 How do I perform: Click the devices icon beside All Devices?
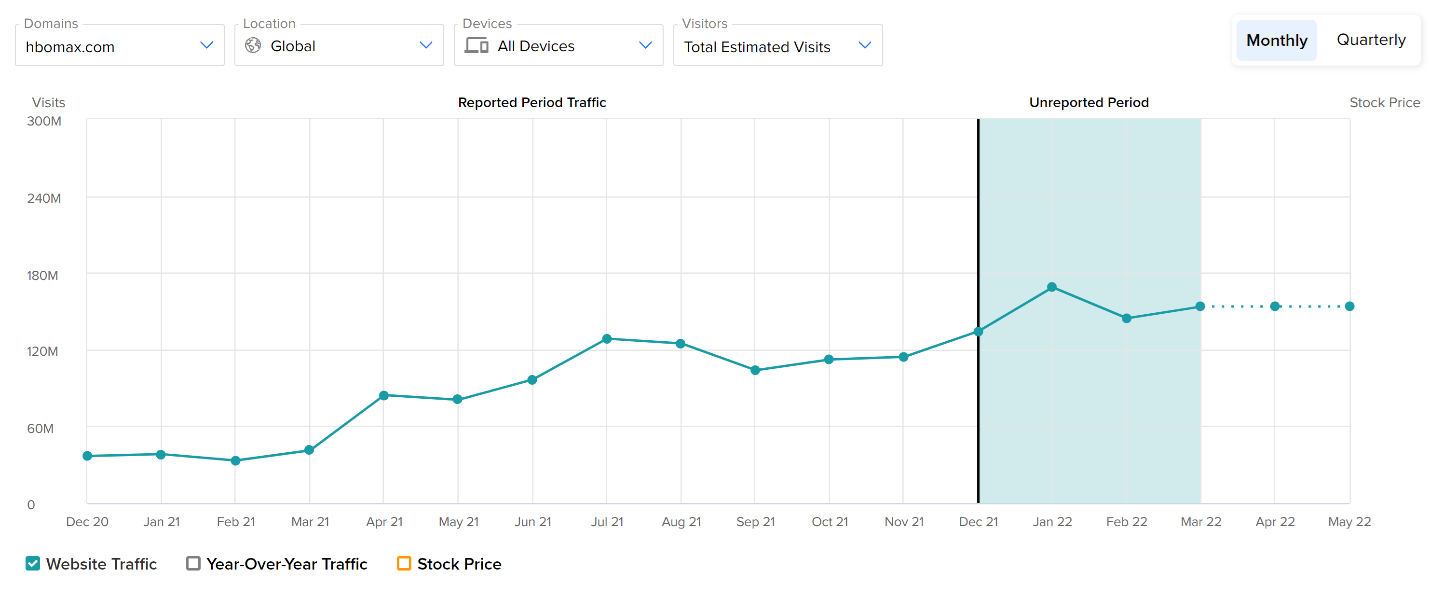[476, 46]
